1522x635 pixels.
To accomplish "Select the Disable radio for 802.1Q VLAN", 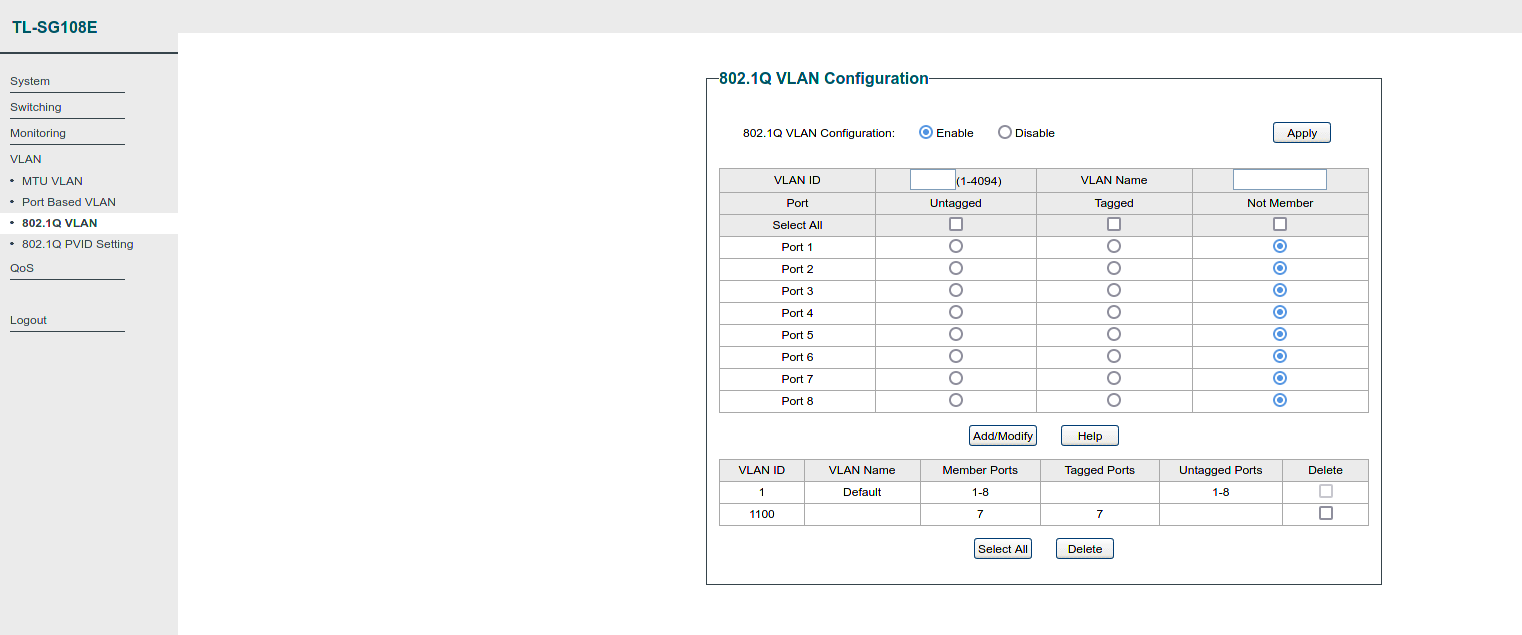I will [1005, 133].
